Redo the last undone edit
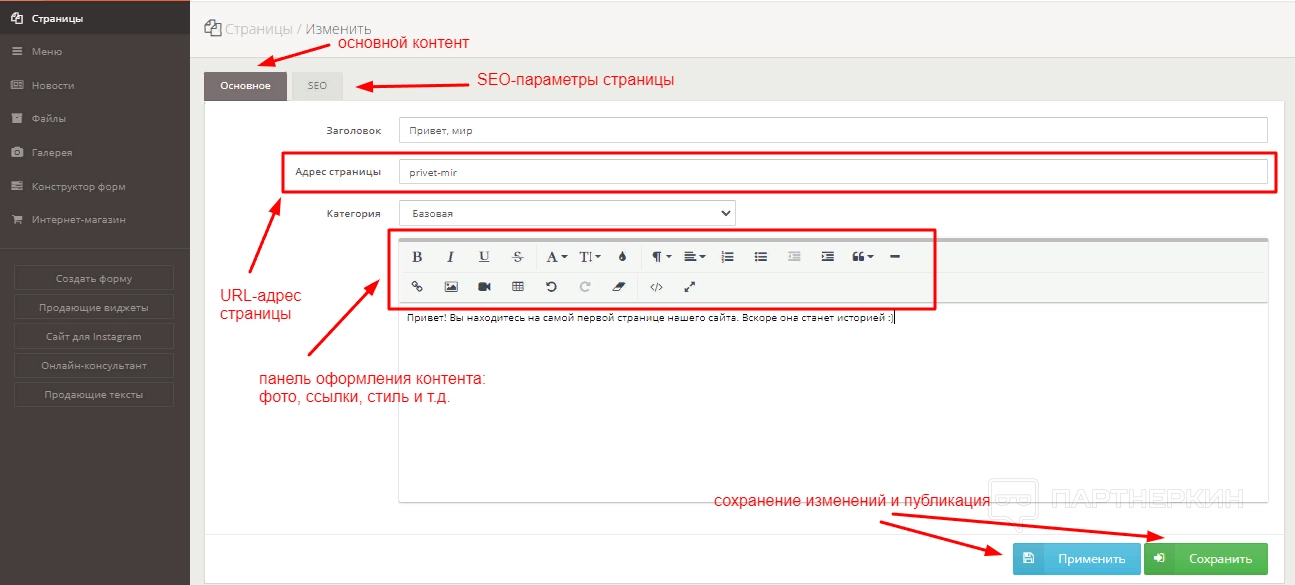Image resolution: width=1295 pixels, height=585 pixels. tap(585, 287)
